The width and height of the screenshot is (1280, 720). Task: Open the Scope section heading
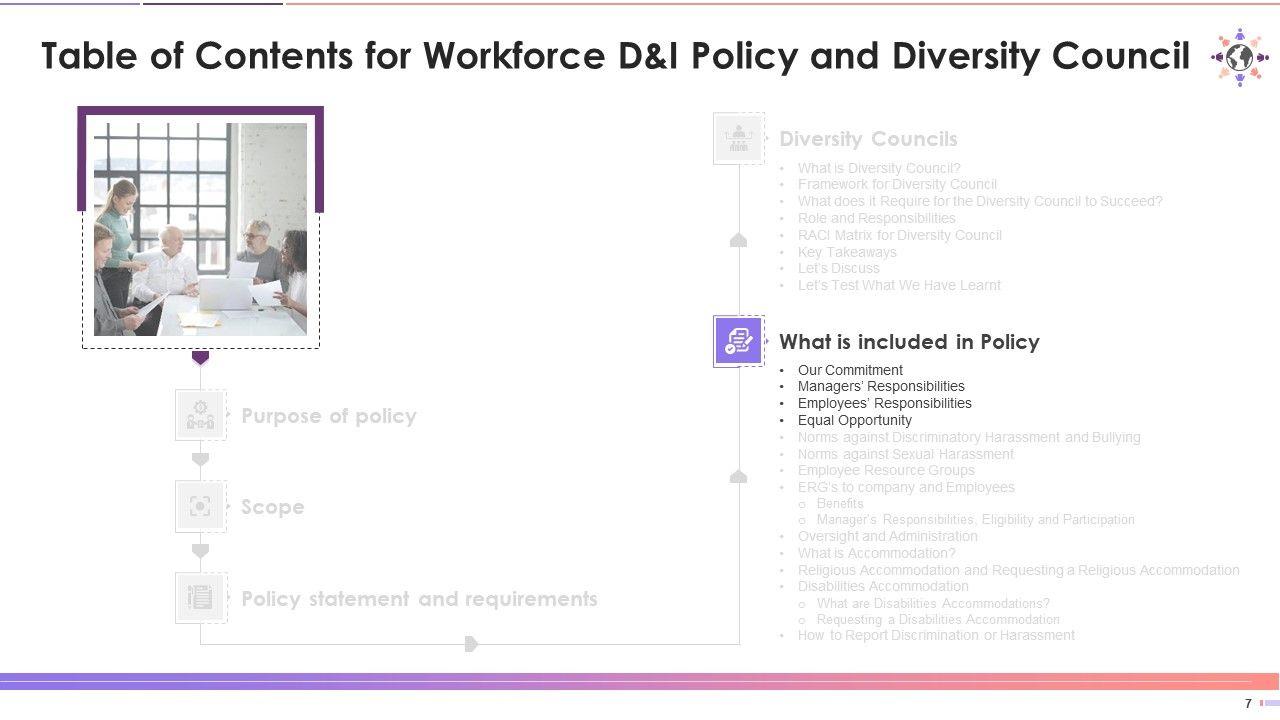(273, 507)
